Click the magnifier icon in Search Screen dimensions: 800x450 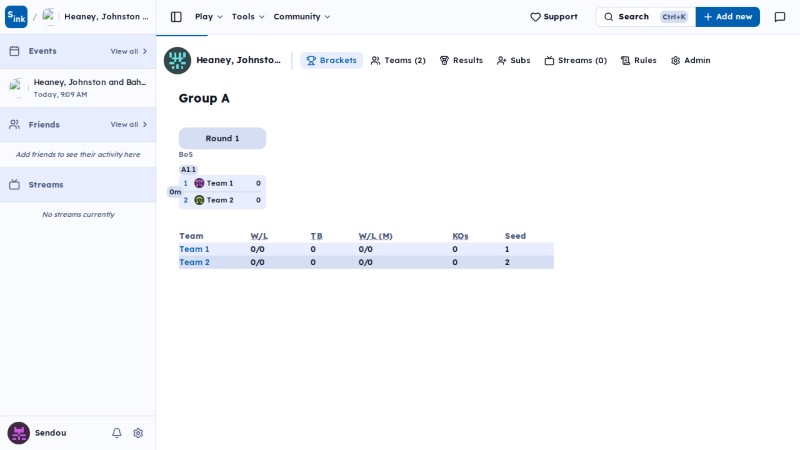point(609,17)
